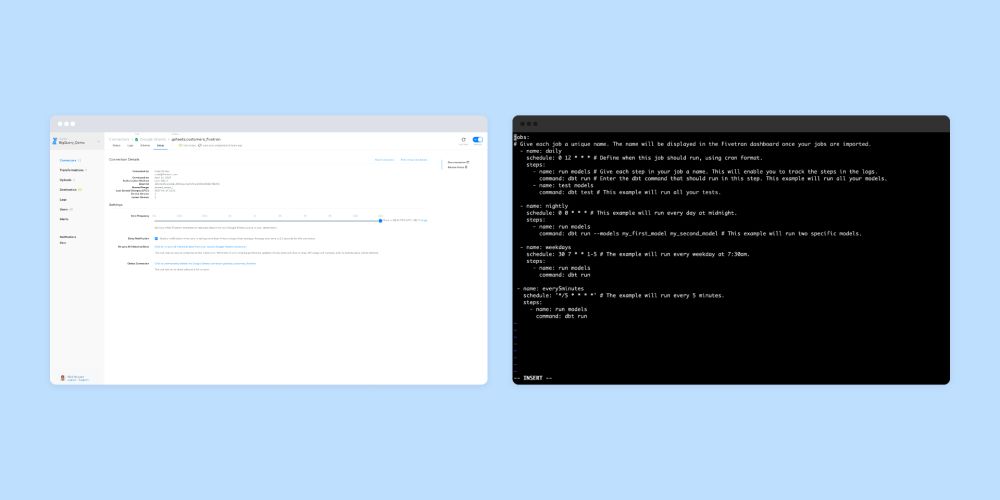
Task: Click the permanently delete connector link
Action: click(205, 263)
